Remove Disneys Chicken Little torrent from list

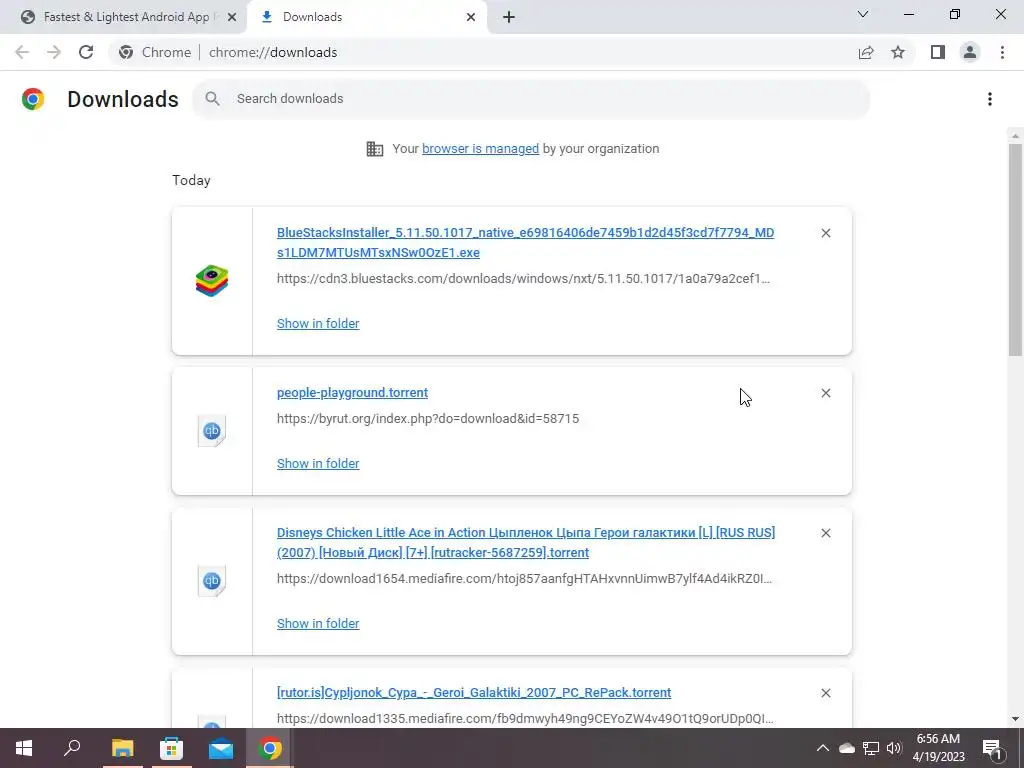click(825, 533)
